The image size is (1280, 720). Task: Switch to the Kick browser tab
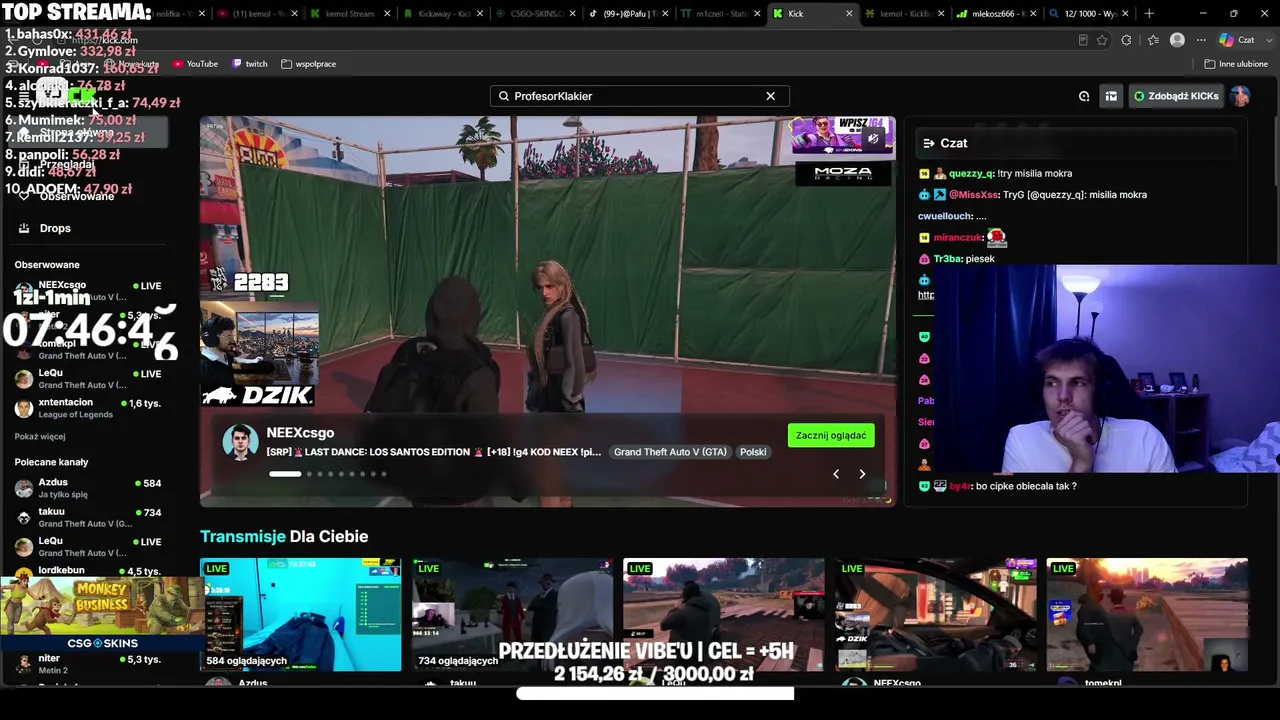pos(810,14)
